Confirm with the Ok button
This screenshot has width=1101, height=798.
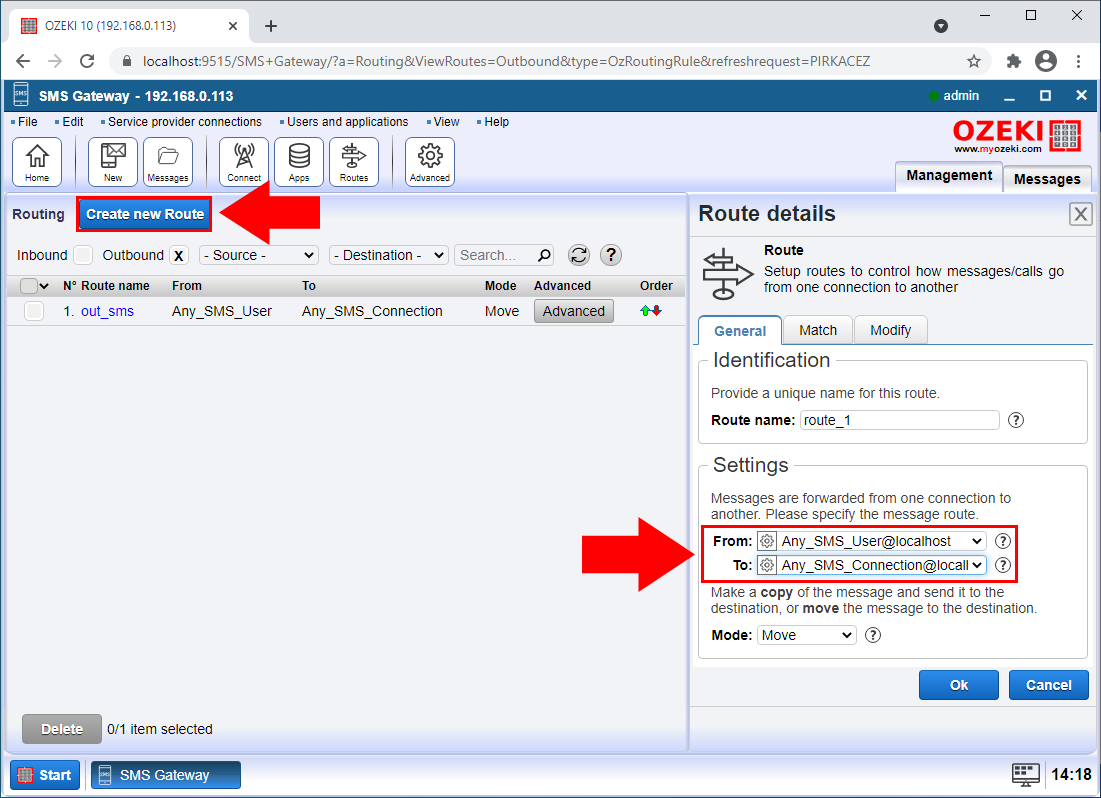point(958,685)
